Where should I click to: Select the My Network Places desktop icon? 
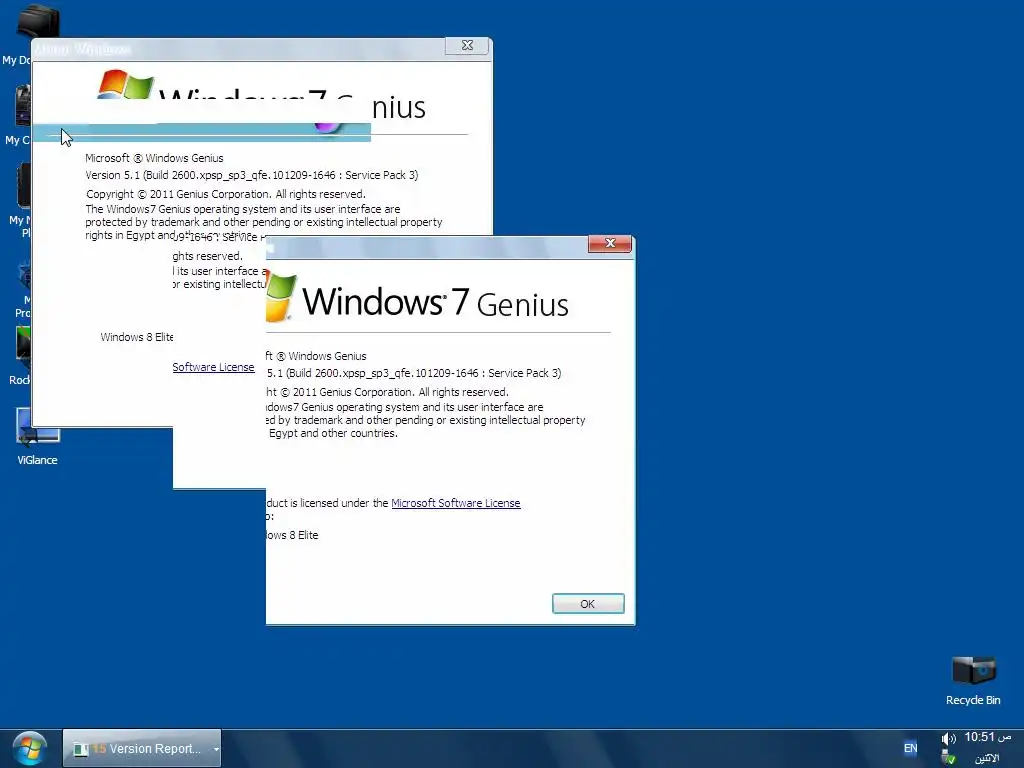tap(20, 201)
